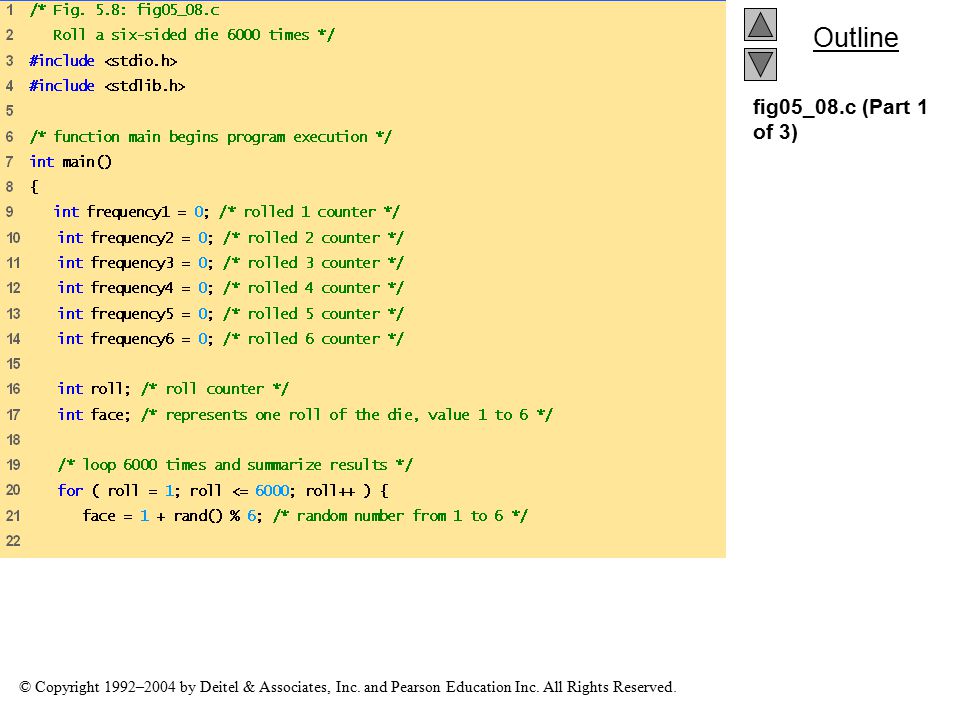Click the for loop statement on line 20
960x720 pixels.
[x=223, y=490]
